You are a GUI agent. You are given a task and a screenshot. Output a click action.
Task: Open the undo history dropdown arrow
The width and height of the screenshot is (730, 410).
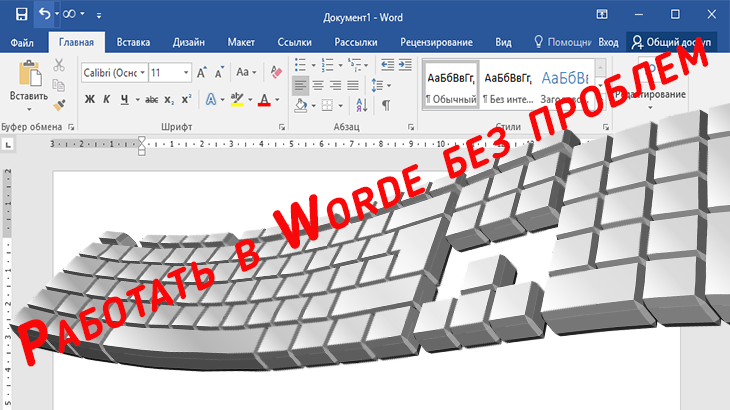click(x=57, y=14)
